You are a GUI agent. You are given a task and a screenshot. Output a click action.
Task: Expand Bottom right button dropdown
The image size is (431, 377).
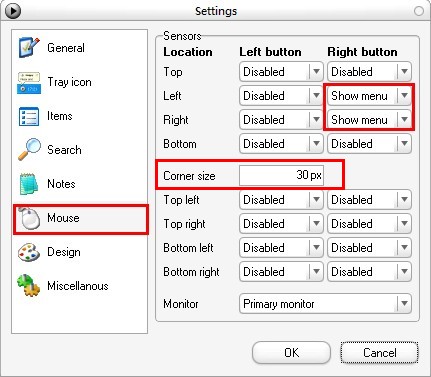pyautogui.click(x=369, y=144)
